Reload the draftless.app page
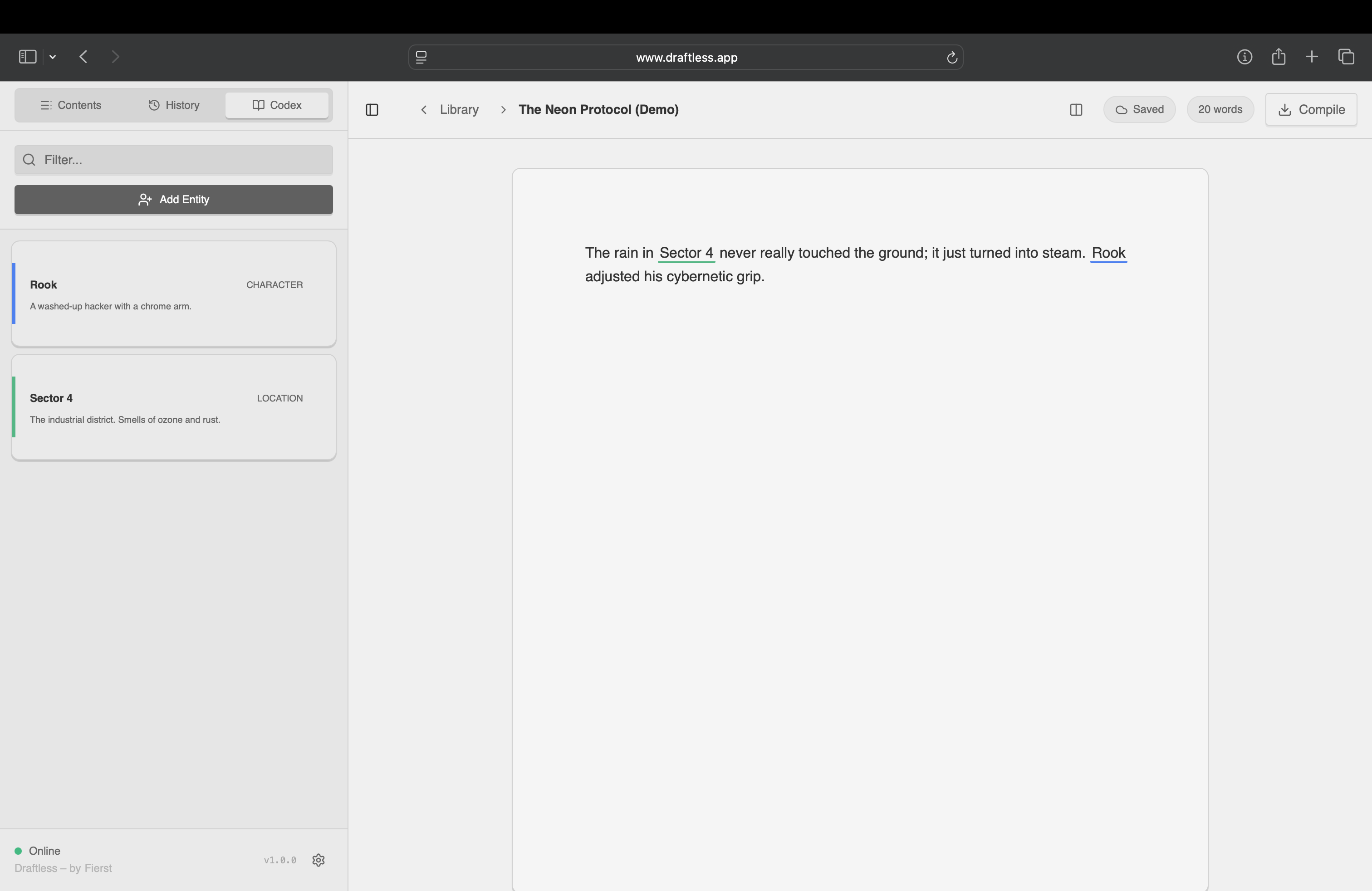 click(951, 57)
